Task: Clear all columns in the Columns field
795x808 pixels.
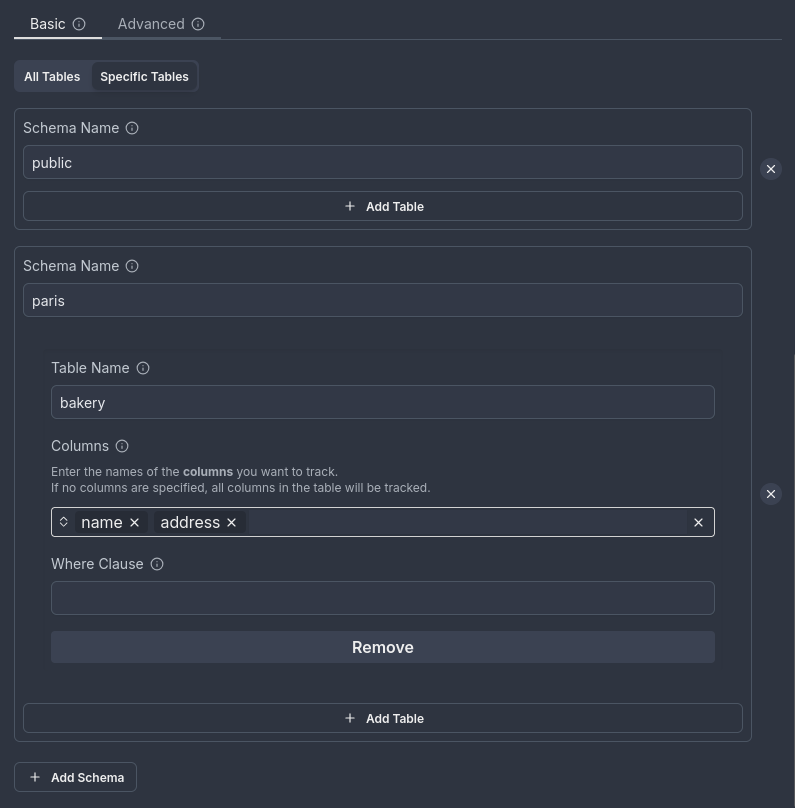Action: click(698, 522)
